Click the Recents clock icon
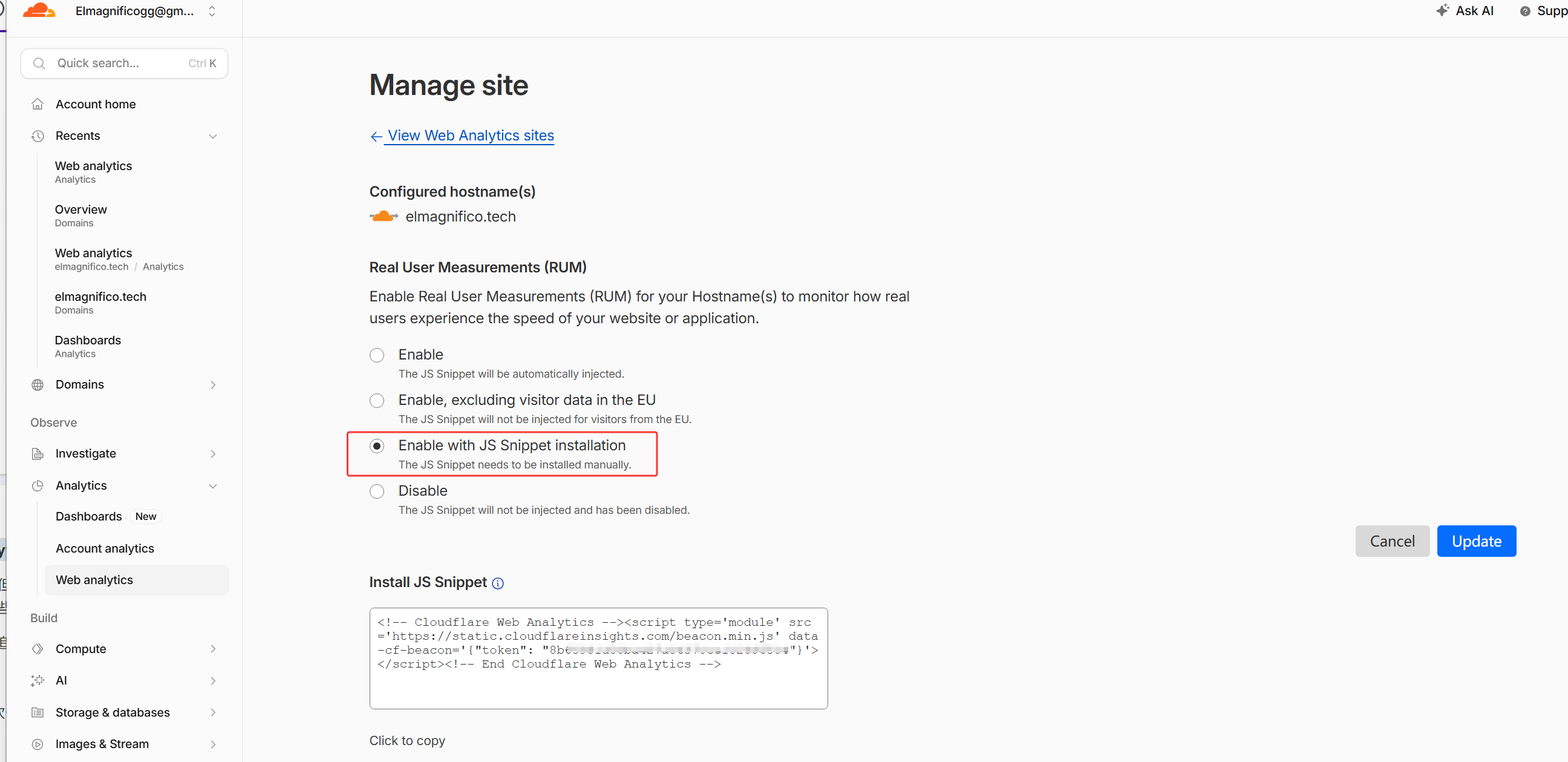Screen dimensions: 1568x762 click(x=38, y=136)
